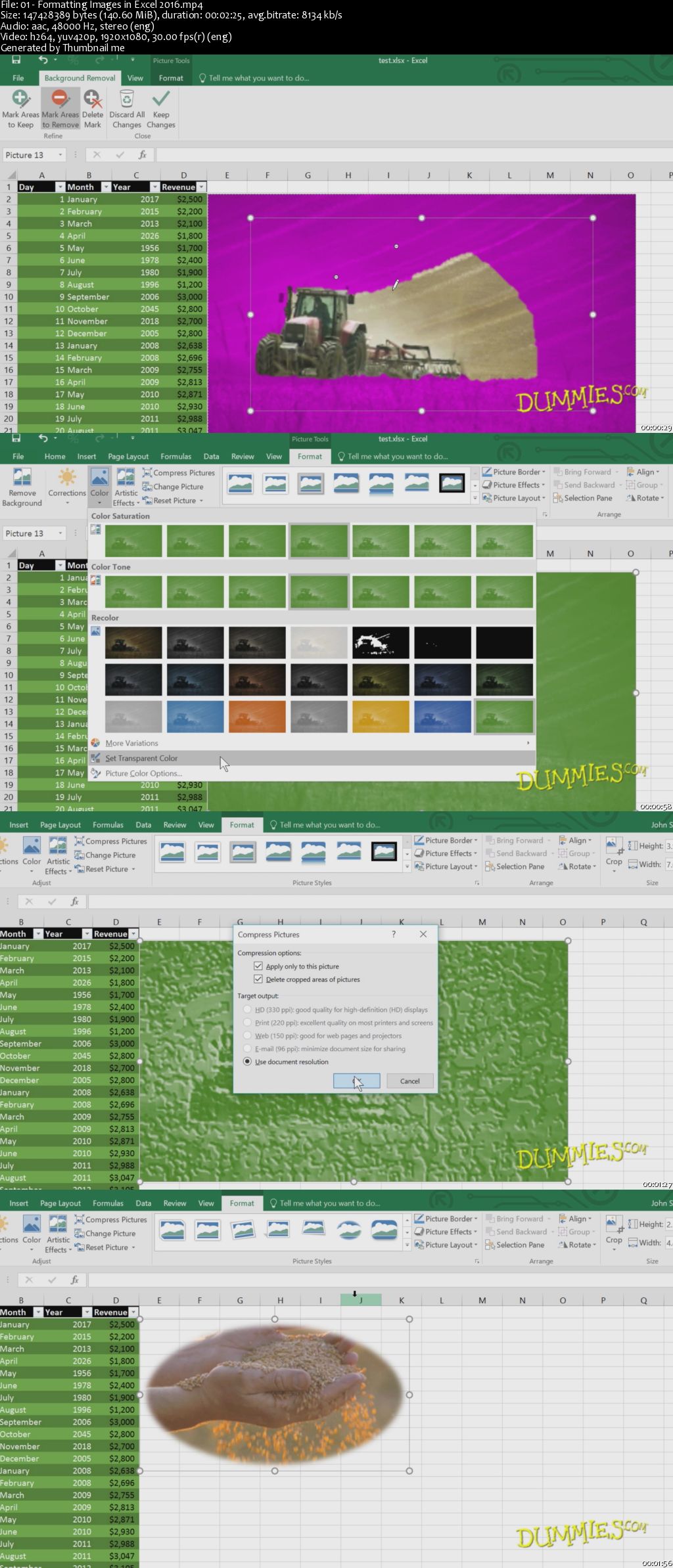Open the Month filter arrow in the Compress Pictures dialog frame
This screenshot has width=673, height=1568.
click(x=38, y=933)
